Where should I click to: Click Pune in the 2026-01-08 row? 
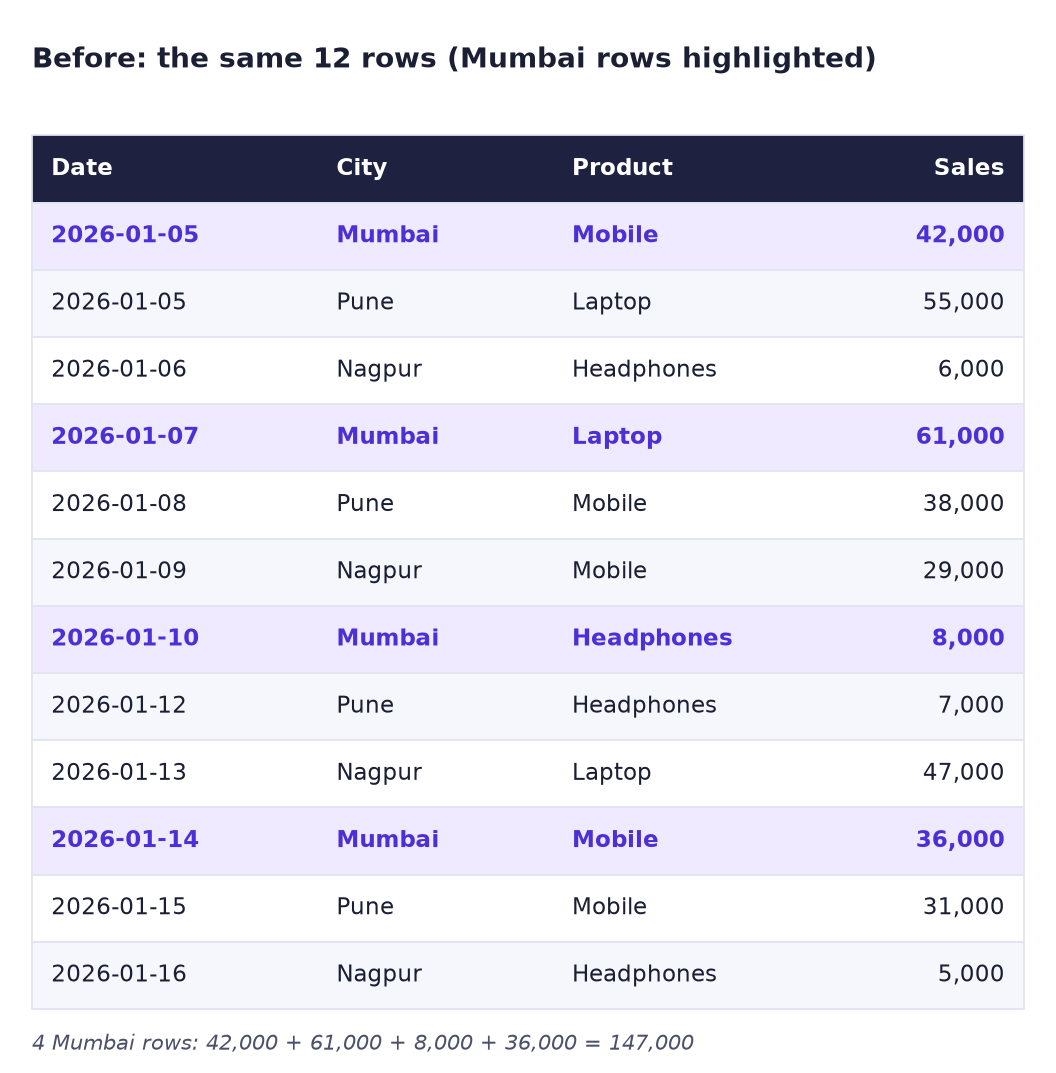pos(365,503)
